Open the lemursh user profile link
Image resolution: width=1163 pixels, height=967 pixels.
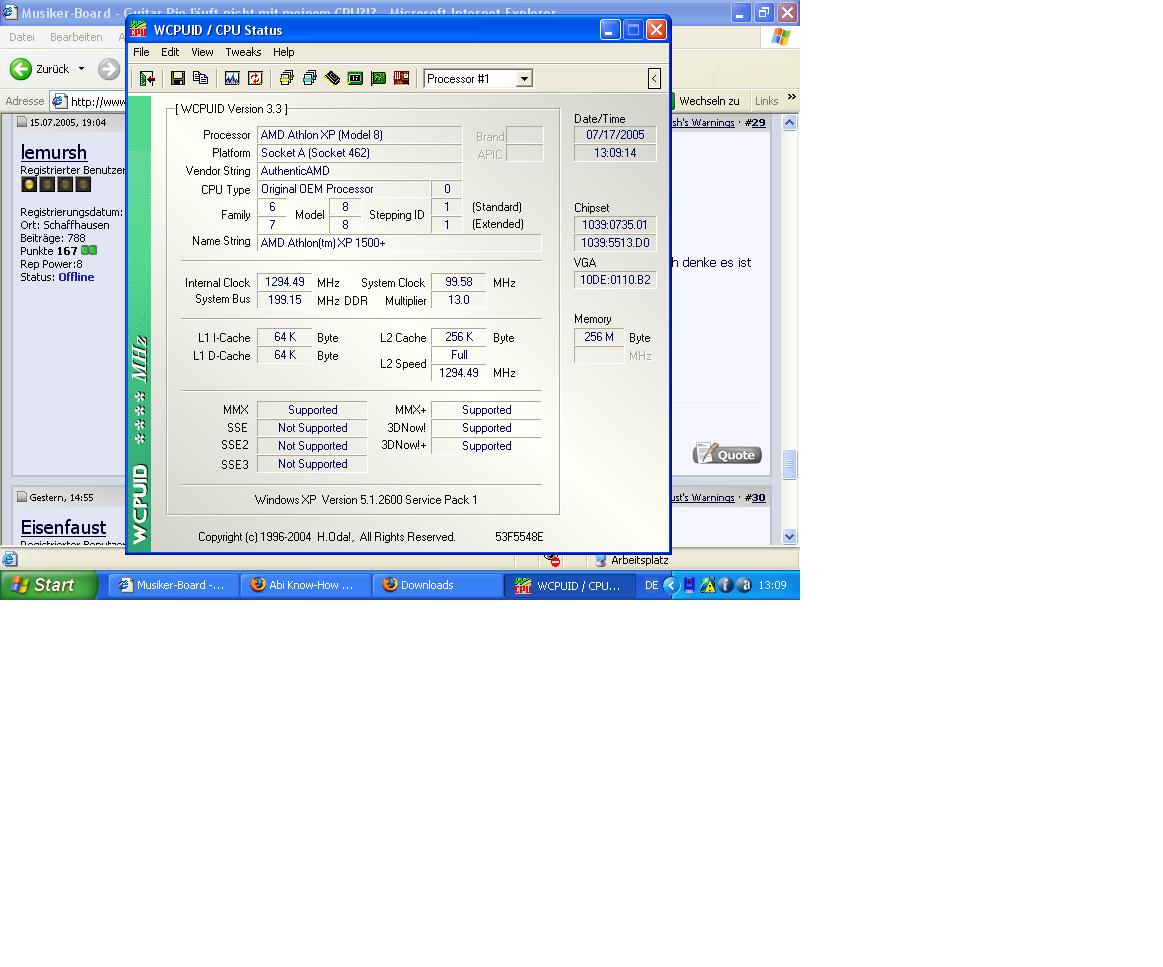pyautogui.click(x=53, y=152)
